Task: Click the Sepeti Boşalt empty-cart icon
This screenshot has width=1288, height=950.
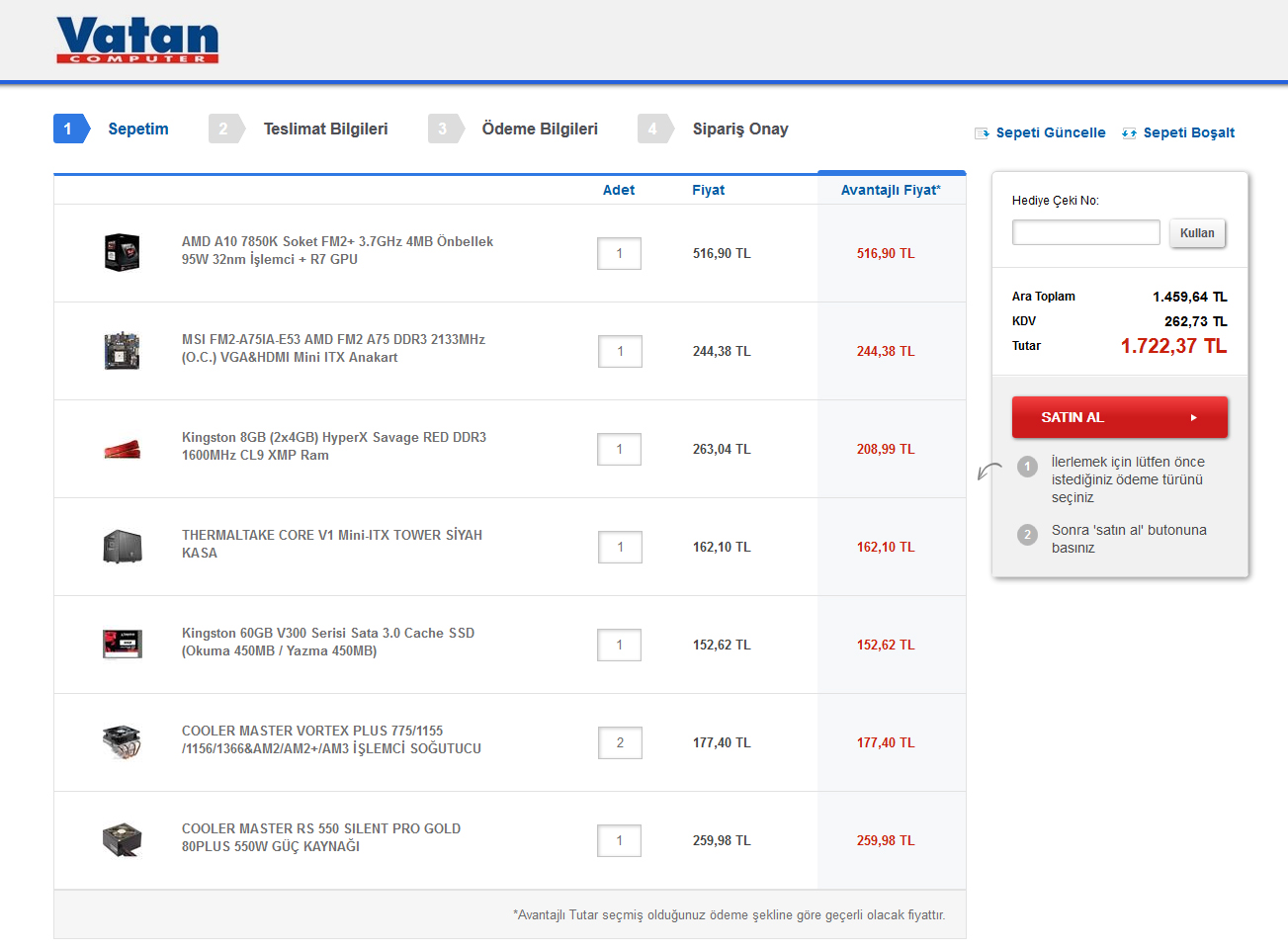Action: [x=1129, y=133]
